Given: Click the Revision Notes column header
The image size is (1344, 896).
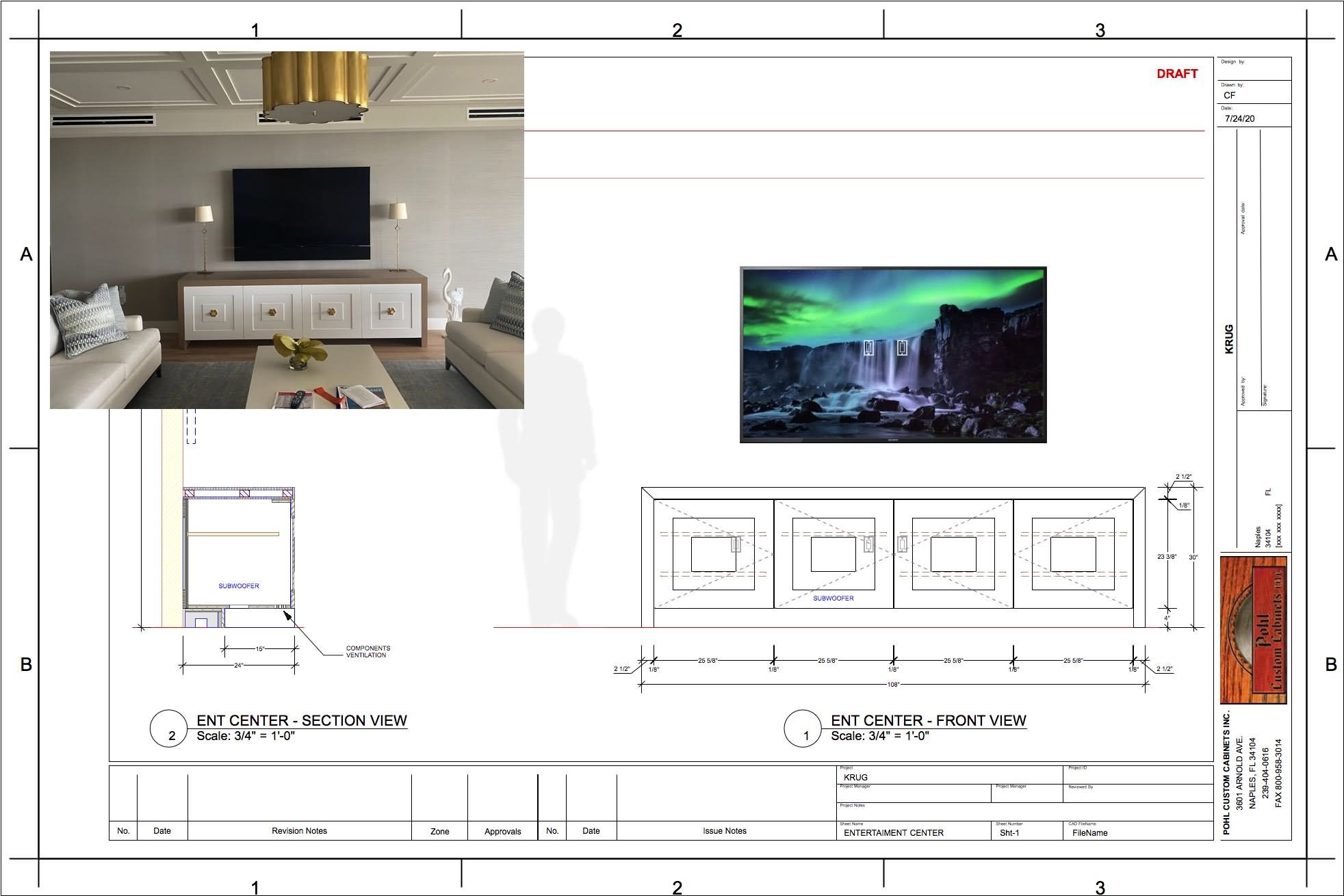Looking at the screenshot, I should point(299,831).
